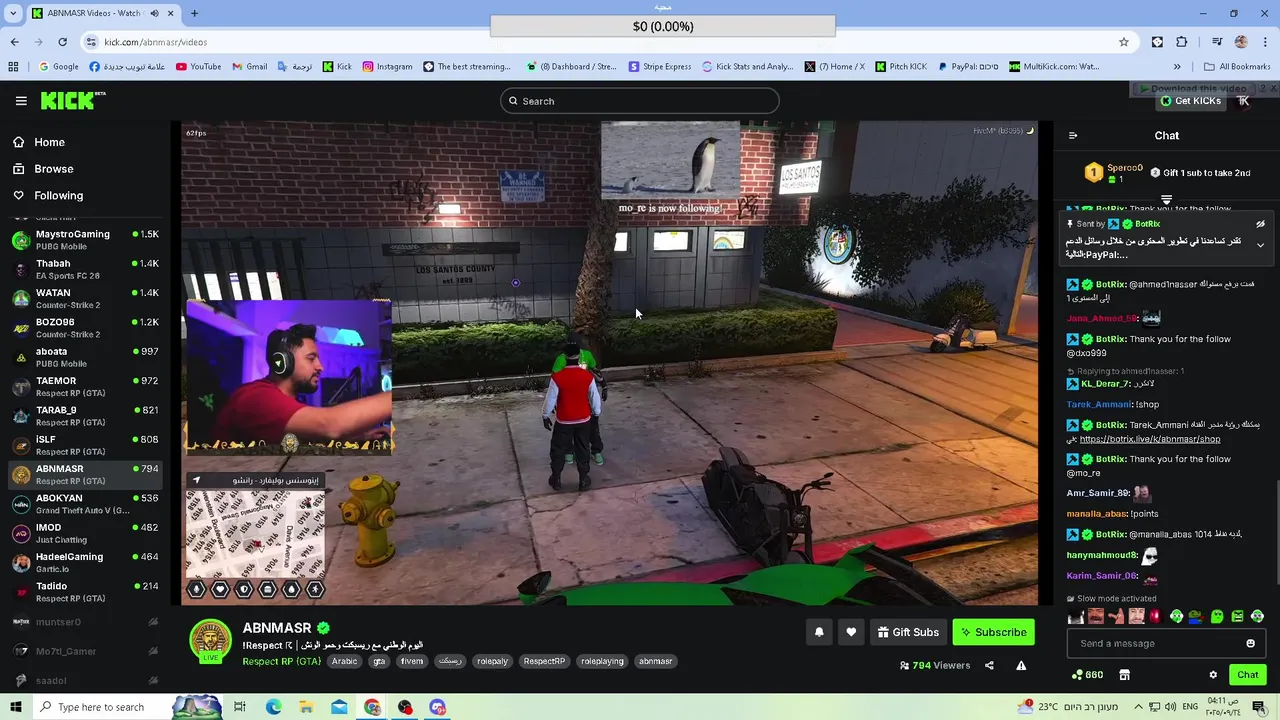Select the roleplaying tag
The image size is (1280, 720).
[602, 661]
